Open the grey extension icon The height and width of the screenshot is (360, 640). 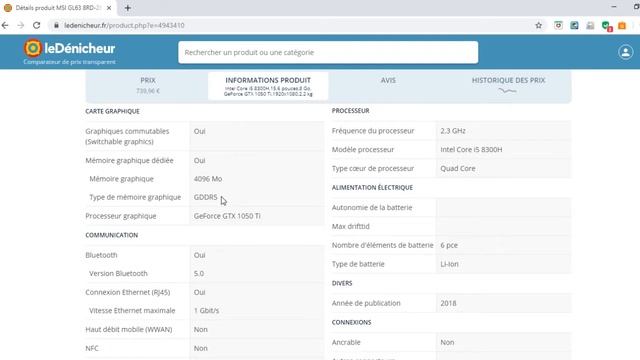(x=590, y=26)
